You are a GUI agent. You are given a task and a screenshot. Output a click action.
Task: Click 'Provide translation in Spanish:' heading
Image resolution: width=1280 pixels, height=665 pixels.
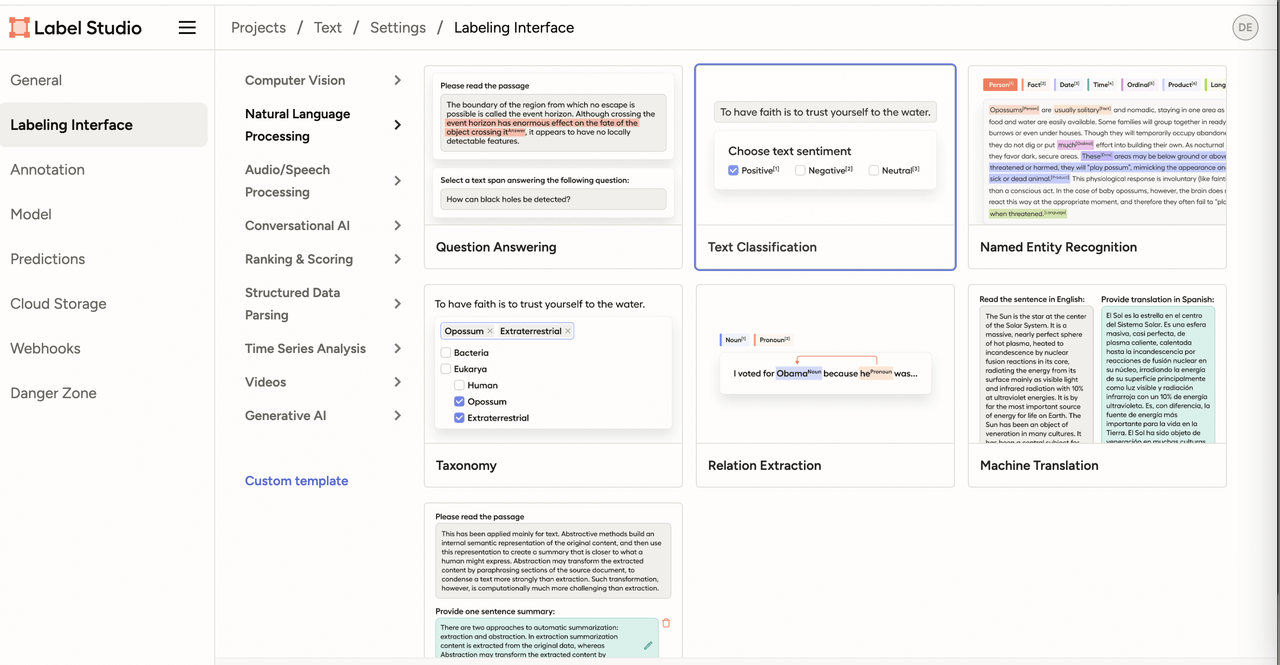pos(1157,299)
